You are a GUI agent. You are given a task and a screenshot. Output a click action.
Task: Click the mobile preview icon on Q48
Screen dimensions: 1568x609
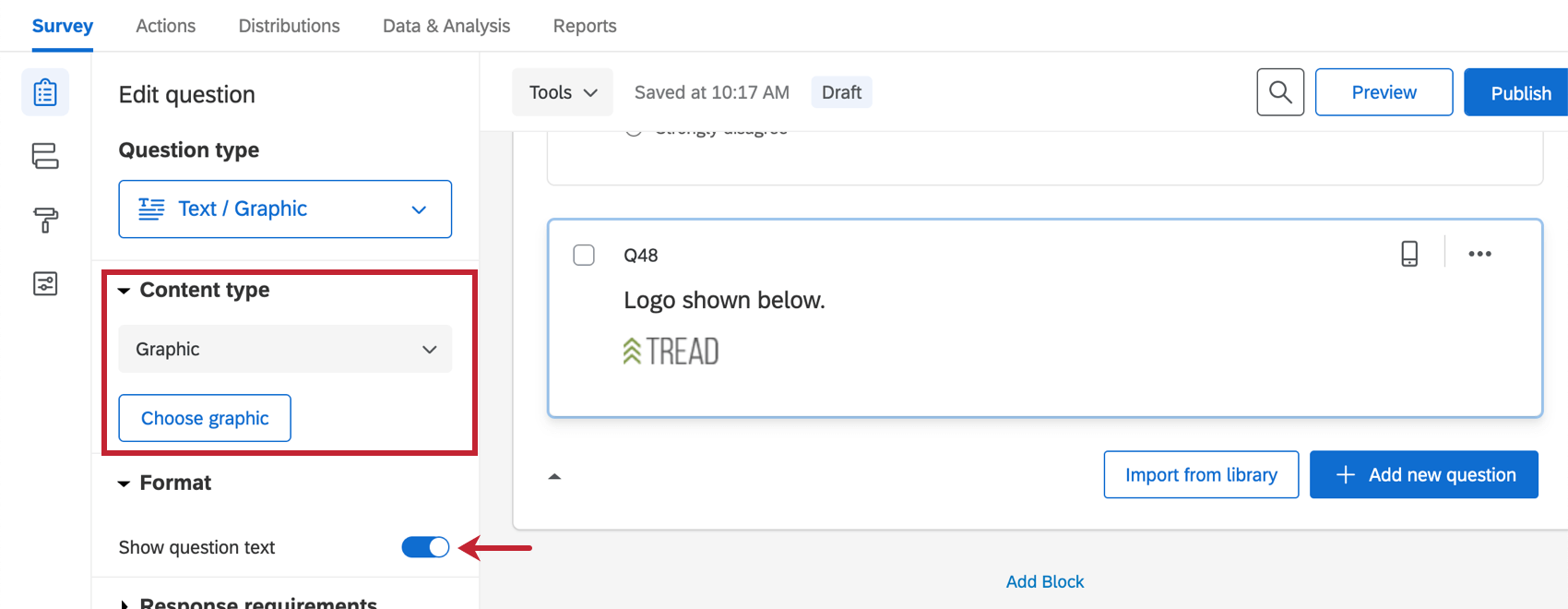pos(1409,254)
